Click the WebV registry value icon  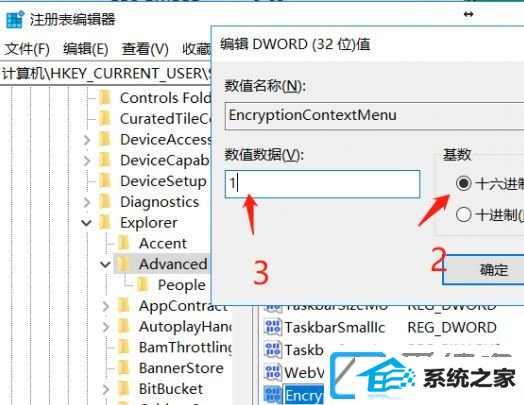click(273, 372)
